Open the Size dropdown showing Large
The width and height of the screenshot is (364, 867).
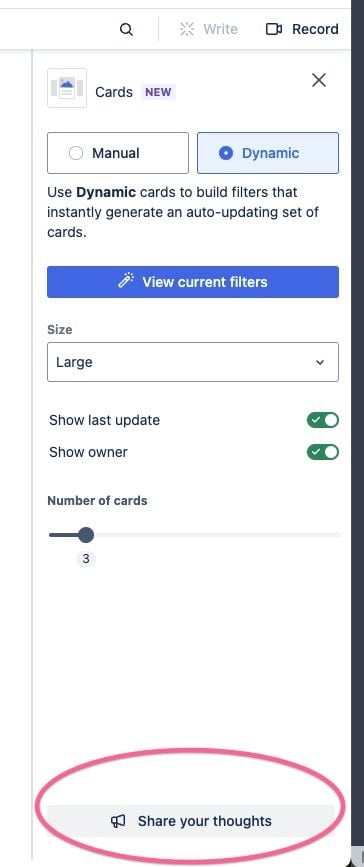(193, 362)
